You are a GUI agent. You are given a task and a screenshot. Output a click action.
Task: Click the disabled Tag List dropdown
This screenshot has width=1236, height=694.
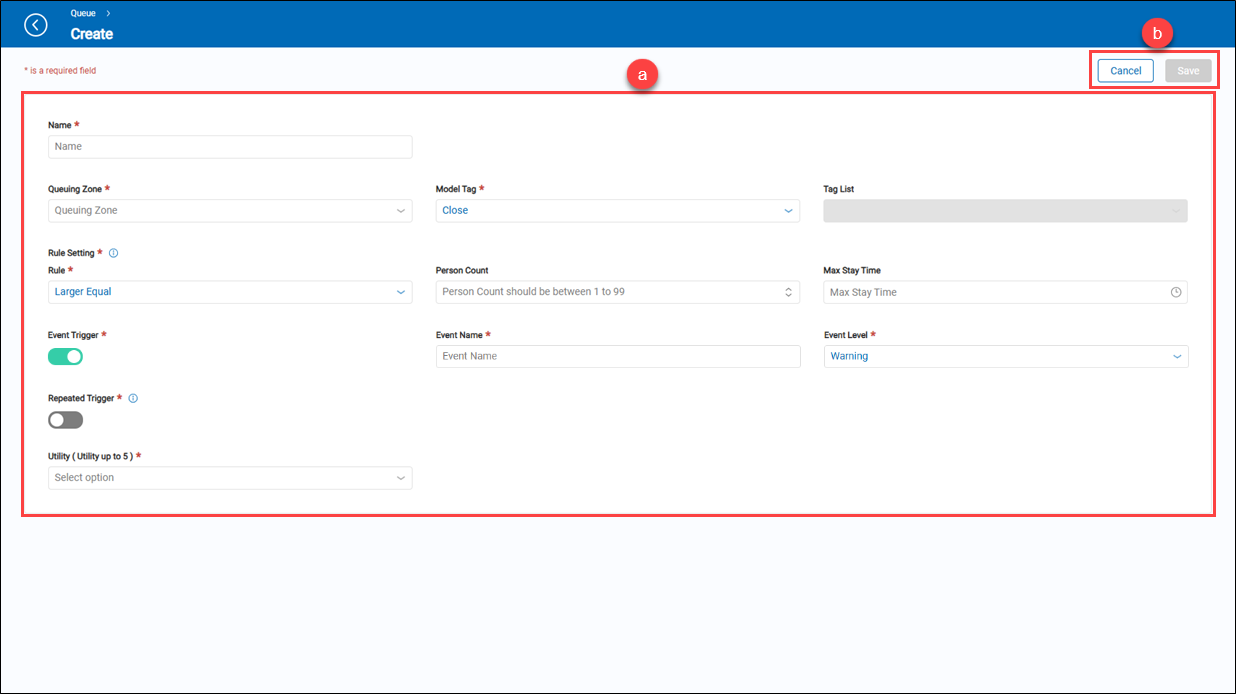[1005, 211]
